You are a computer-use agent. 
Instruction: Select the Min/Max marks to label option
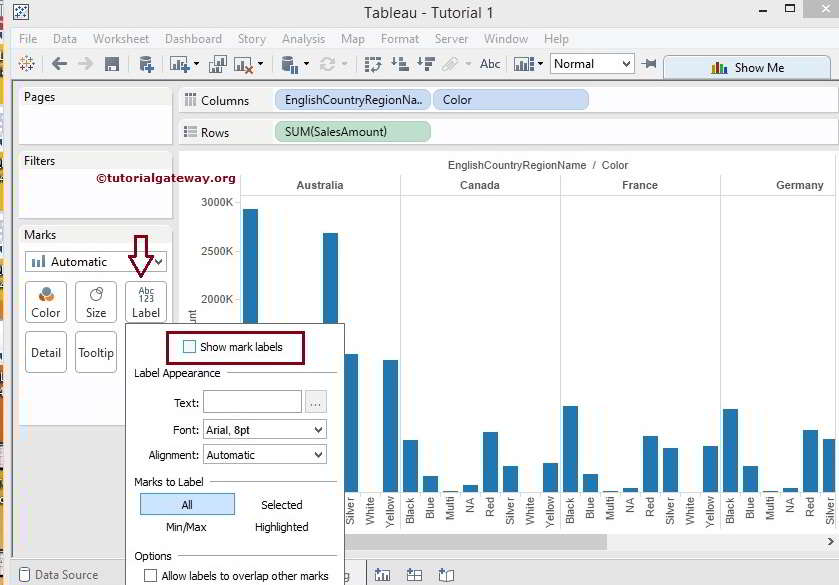(x=187, y=527)
